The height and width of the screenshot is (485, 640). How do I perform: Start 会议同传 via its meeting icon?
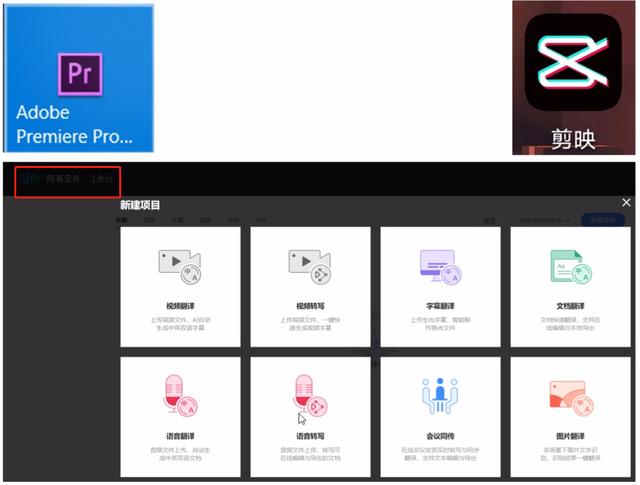440,395
